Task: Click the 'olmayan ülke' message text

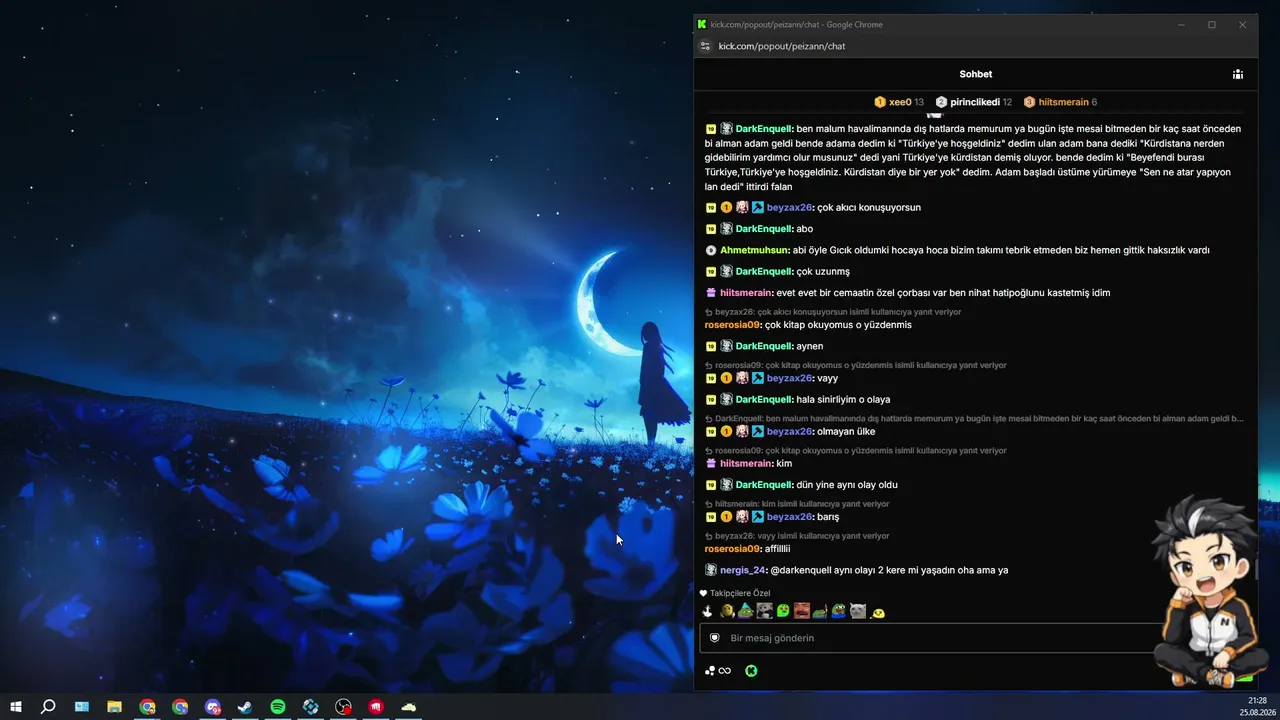Action: tap(846, 432)
